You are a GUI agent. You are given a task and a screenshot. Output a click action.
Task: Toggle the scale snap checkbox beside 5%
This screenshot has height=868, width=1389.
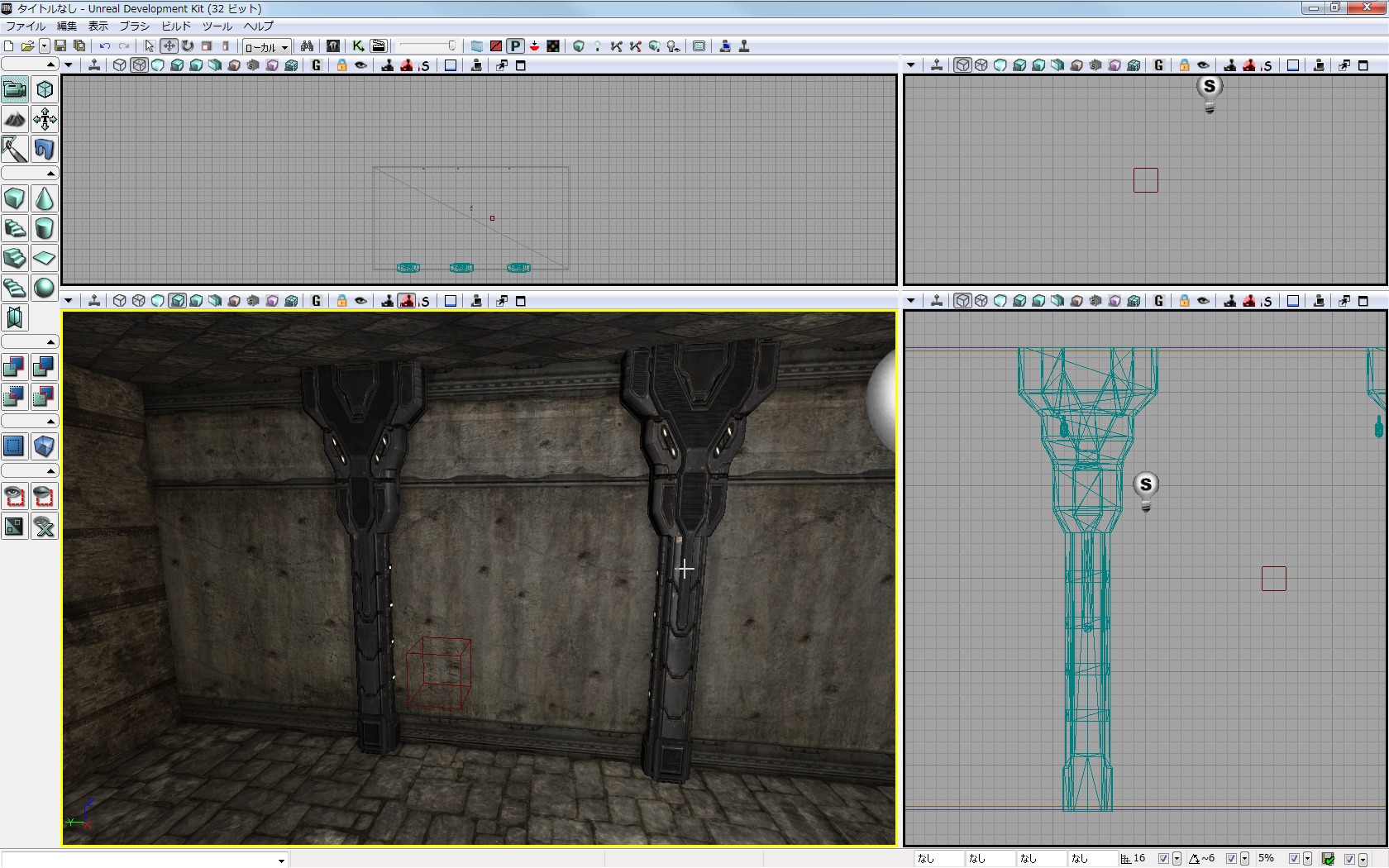click(1294, 859)
